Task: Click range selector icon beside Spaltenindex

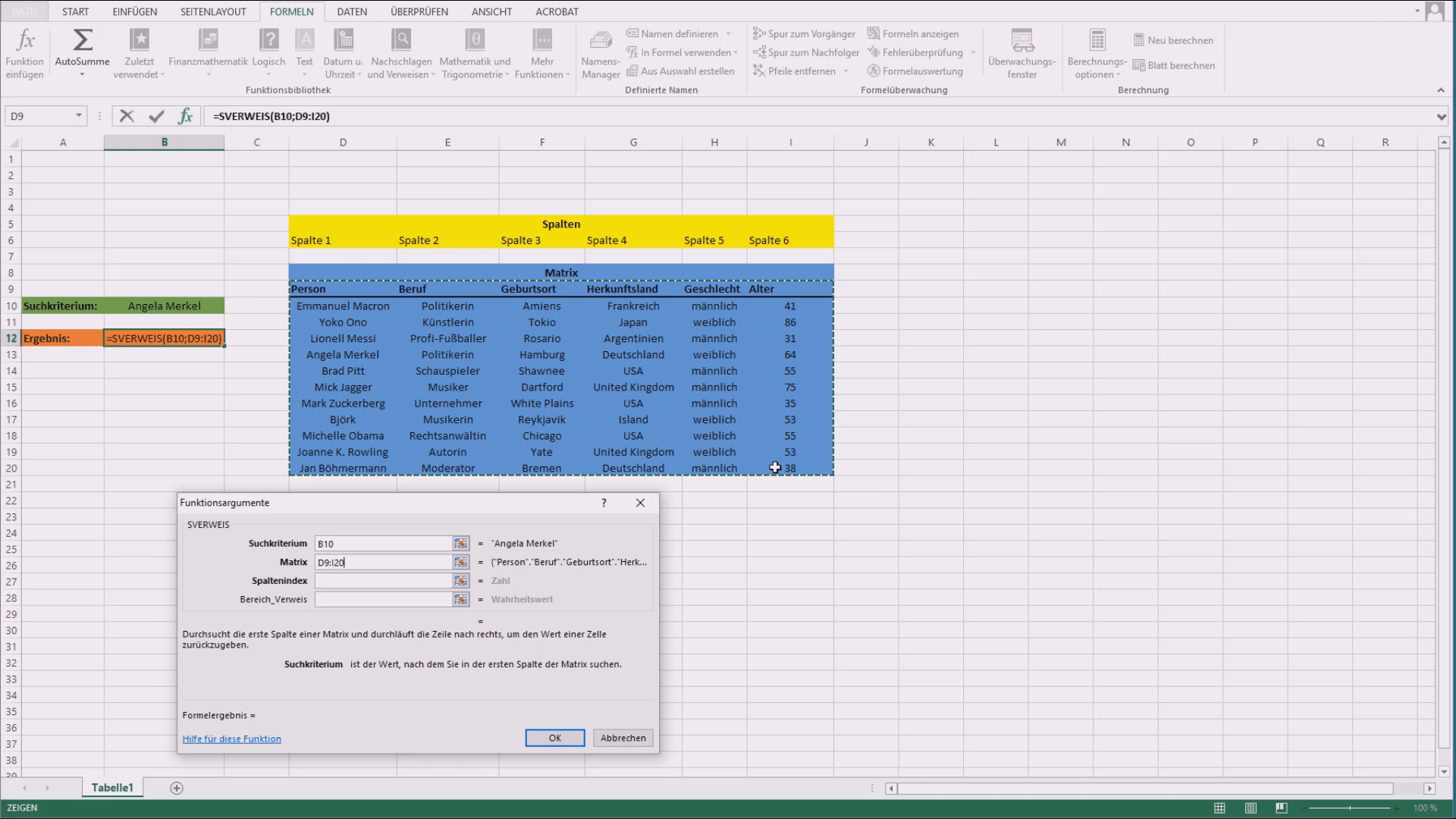Action: pos(460,581)
